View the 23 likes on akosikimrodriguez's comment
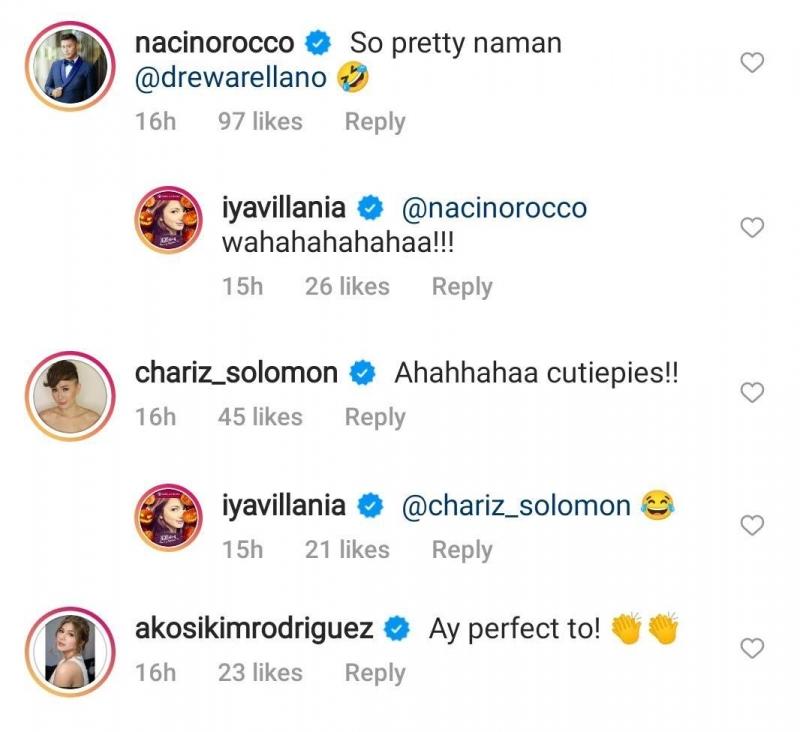This screenshot has height=732, width=800. click(260, 673)
